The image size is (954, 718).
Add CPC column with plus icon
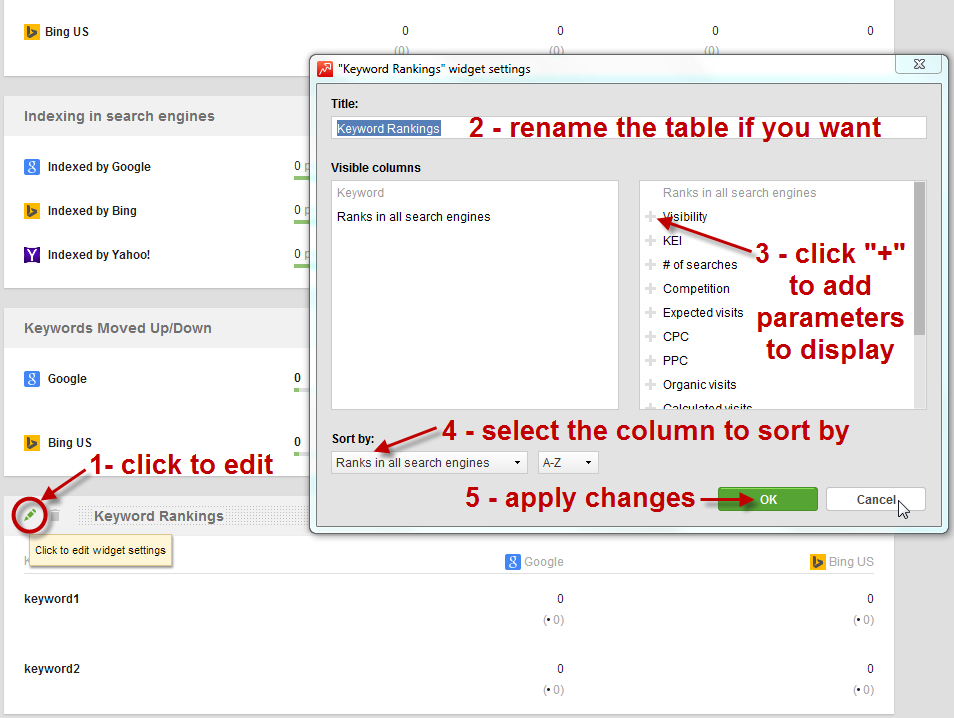pos(650,336)
